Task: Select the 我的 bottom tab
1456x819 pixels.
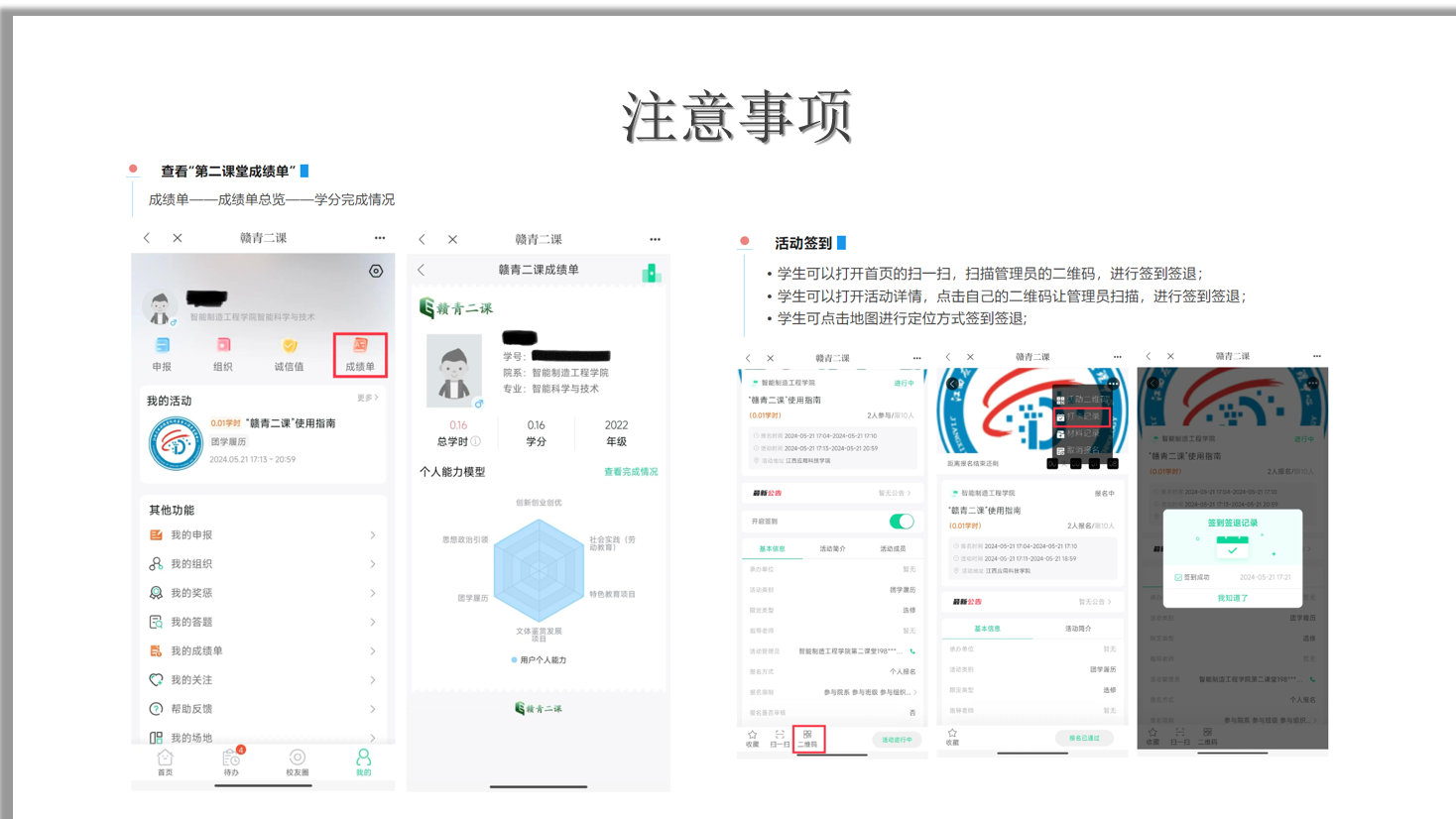Action: 363,761
